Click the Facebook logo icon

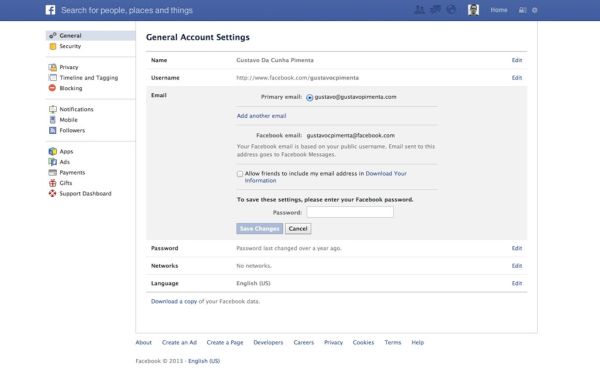click(51, 10)
